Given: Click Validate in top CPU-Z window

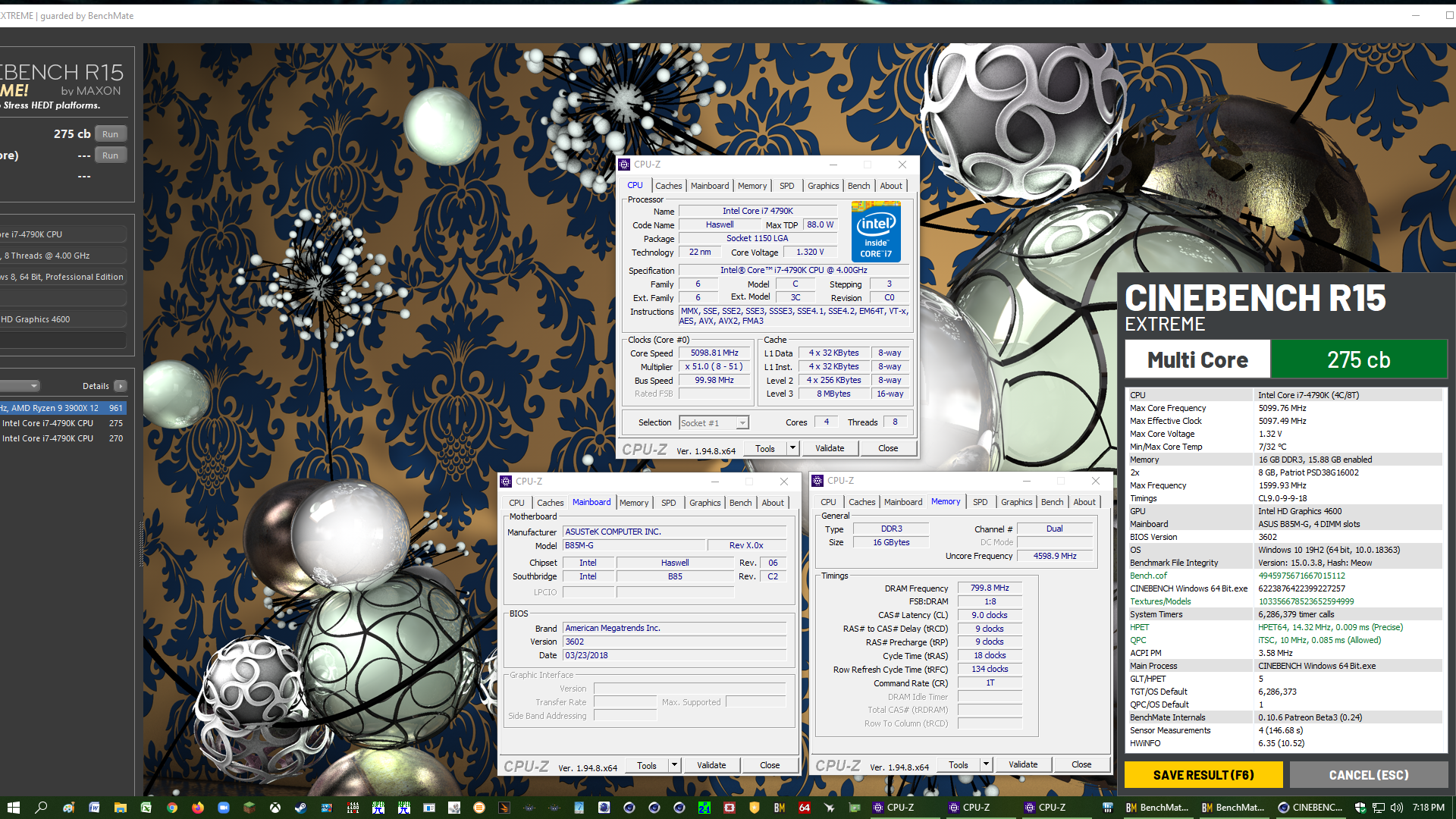Looking at the screenshot, I should coord(830,448).
